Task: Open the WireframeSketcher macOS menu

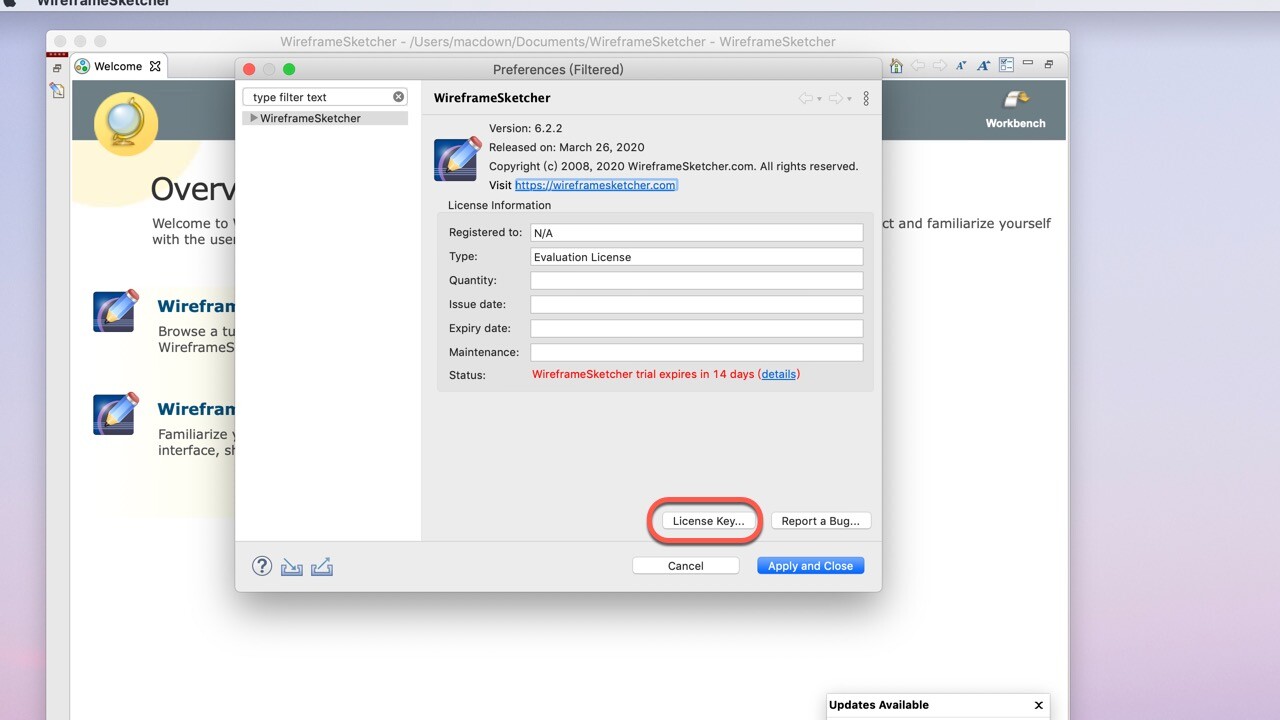Action: [104, 3]
